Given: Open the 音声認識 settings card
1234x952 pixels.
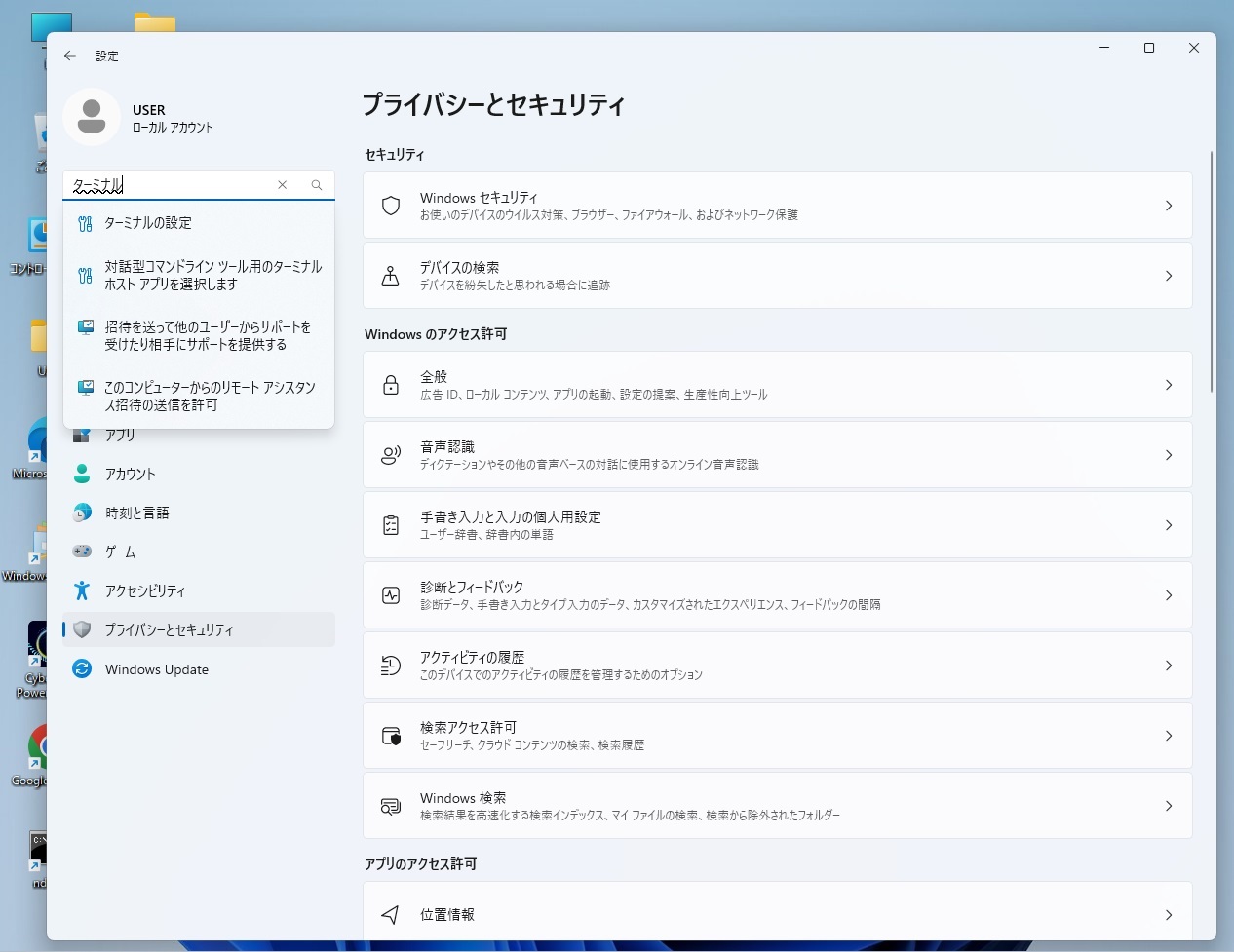Looking at the screenshot, I should click(x=778, y=455).
